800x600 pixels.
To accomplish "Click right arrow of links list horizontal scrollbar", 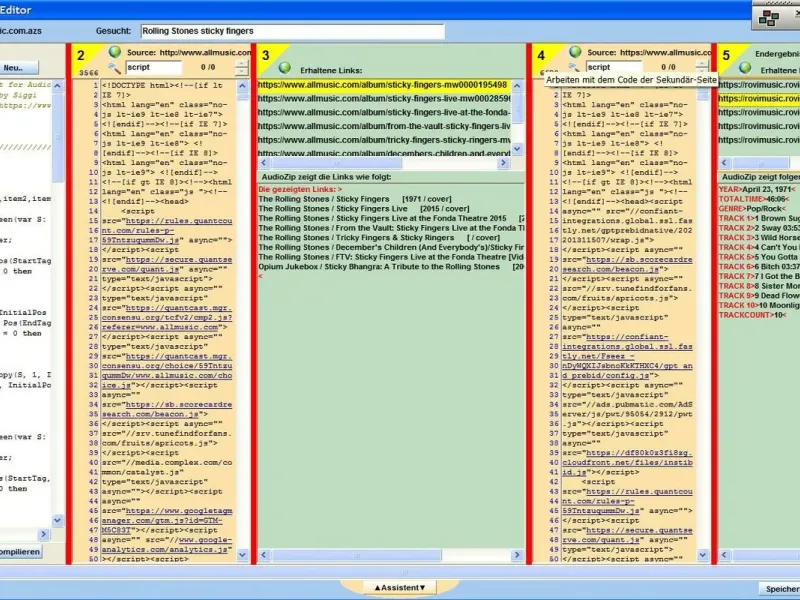I will coord(503,163).
